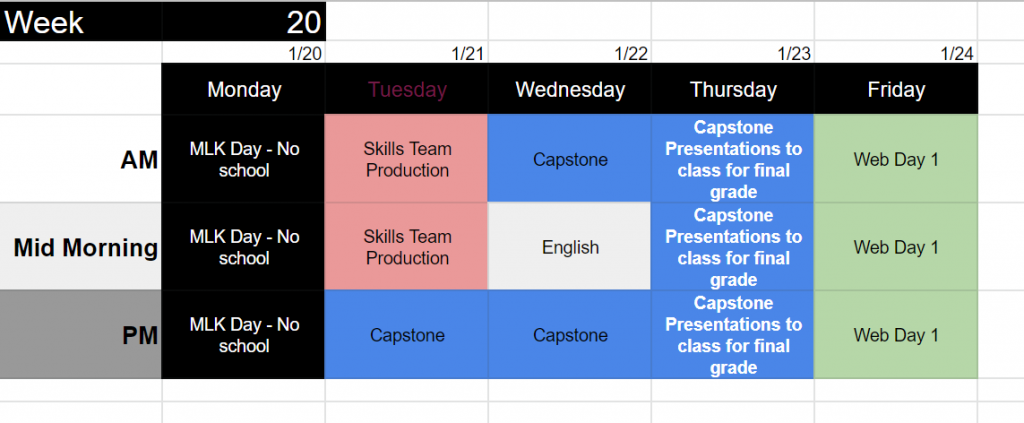Select the Wednesday header cell
This screenshot has width=1024, height=423.
(569, 89)
